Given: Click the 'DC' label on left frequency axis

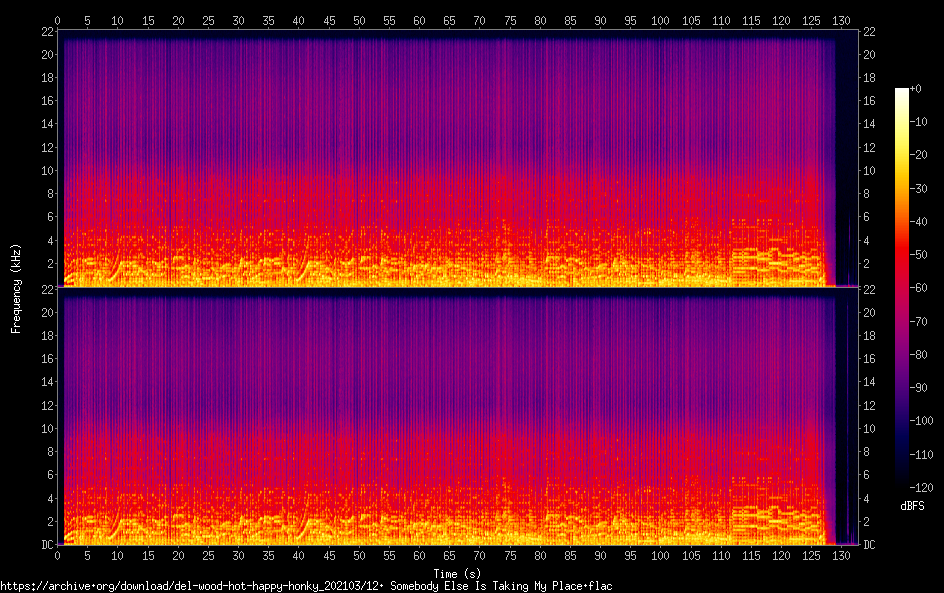Looking at the screenshot, I should click(47, 545).
